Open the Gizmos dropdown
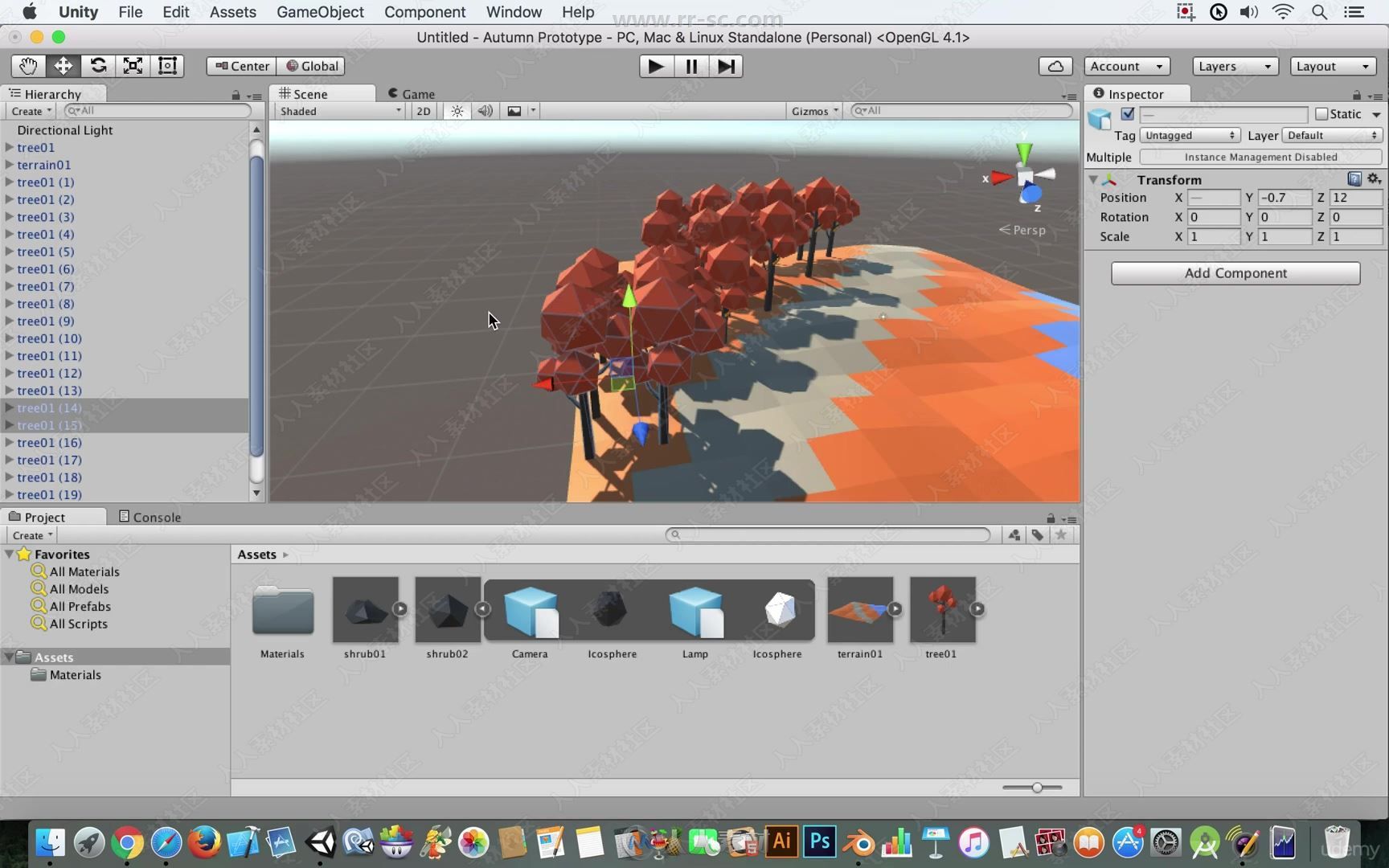Image resolution: width=1389 pixels, height=868 pixels. coord(814,111)
